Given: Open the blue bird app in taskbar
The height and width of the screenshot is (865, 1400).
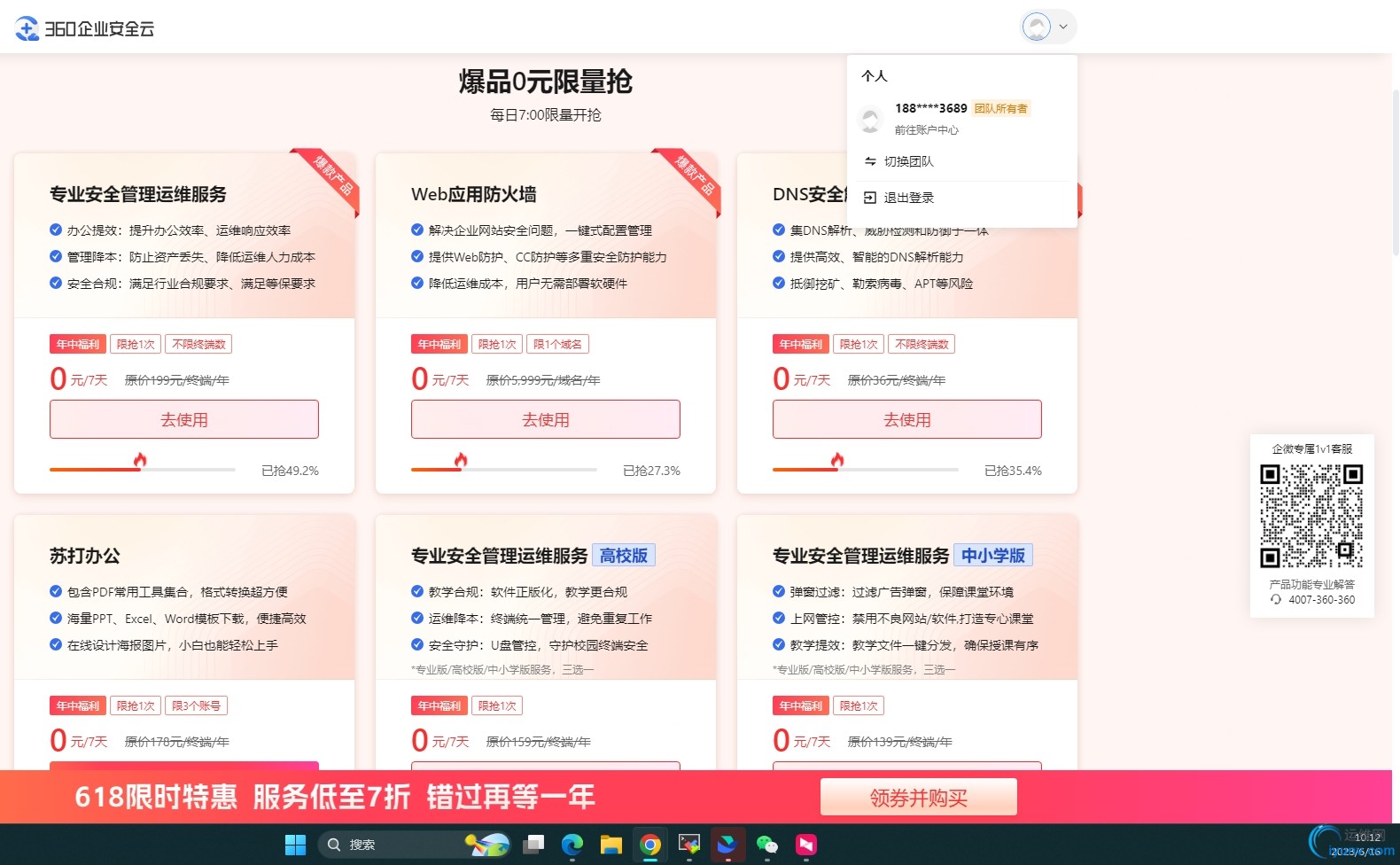Looking at the screenshot, I should (727, 845).
